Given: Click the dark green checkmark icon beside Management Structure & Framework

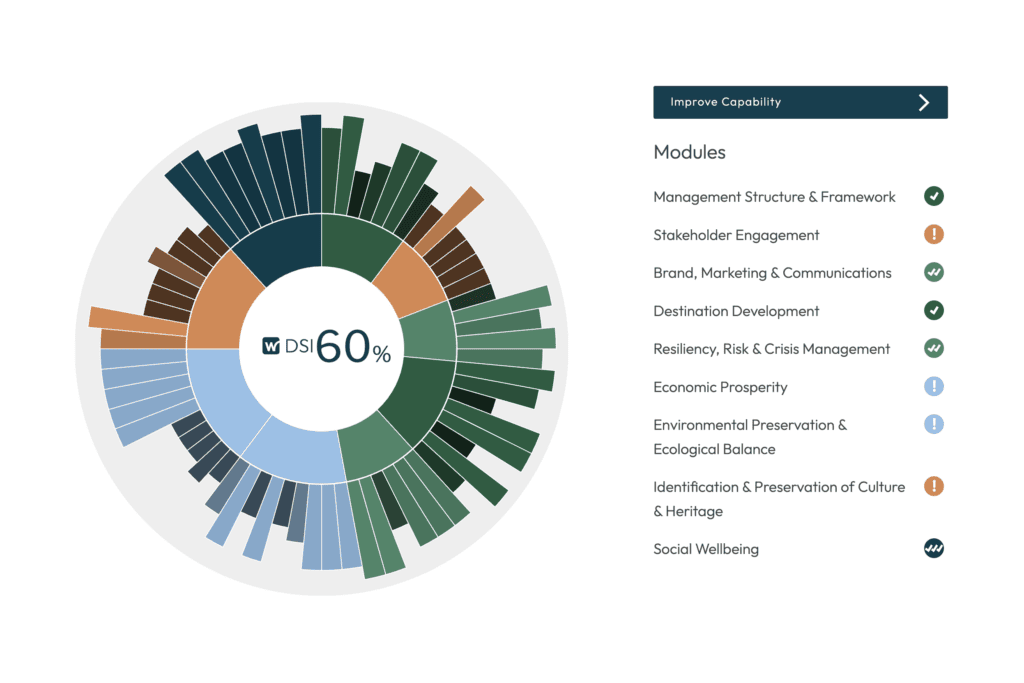Looking at the screenshot, I should (x=934, y=196).
